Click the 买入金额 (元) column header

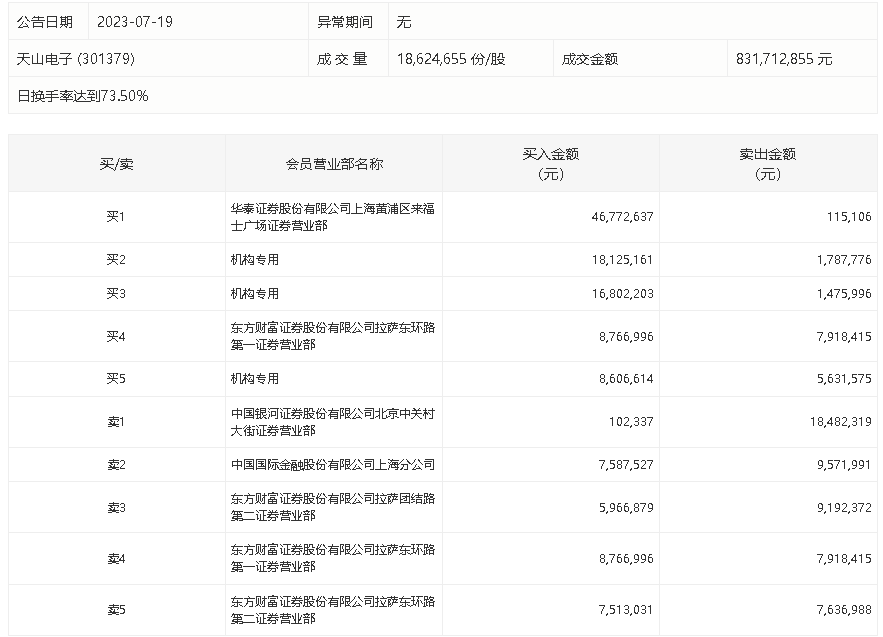pyautogui.click(x=551, y=164)
